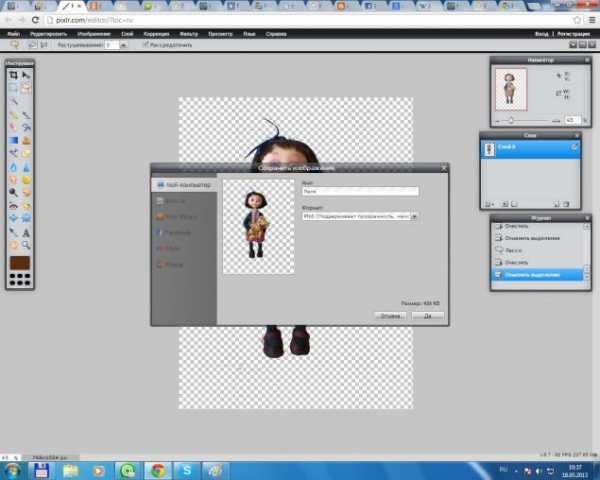Screen dimensions: 600x480
Task: Toggle the layer visibility checkbox in Layers panel
Action: click(x=574, y=147)
